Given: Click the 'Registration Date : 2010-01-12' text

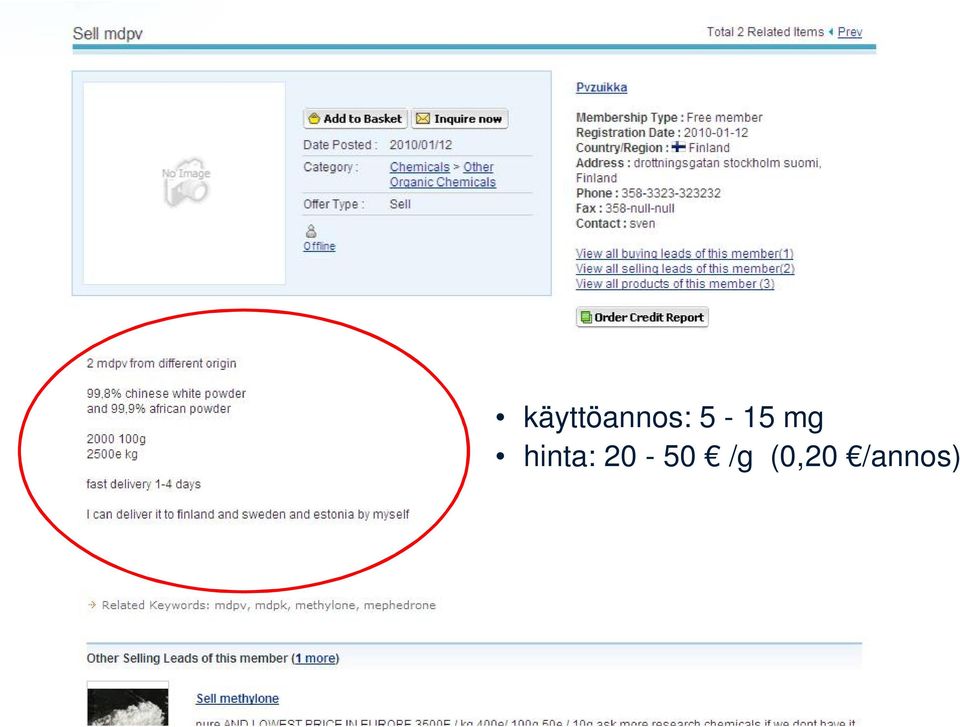Looking at the screenshot, I should 662,133.
